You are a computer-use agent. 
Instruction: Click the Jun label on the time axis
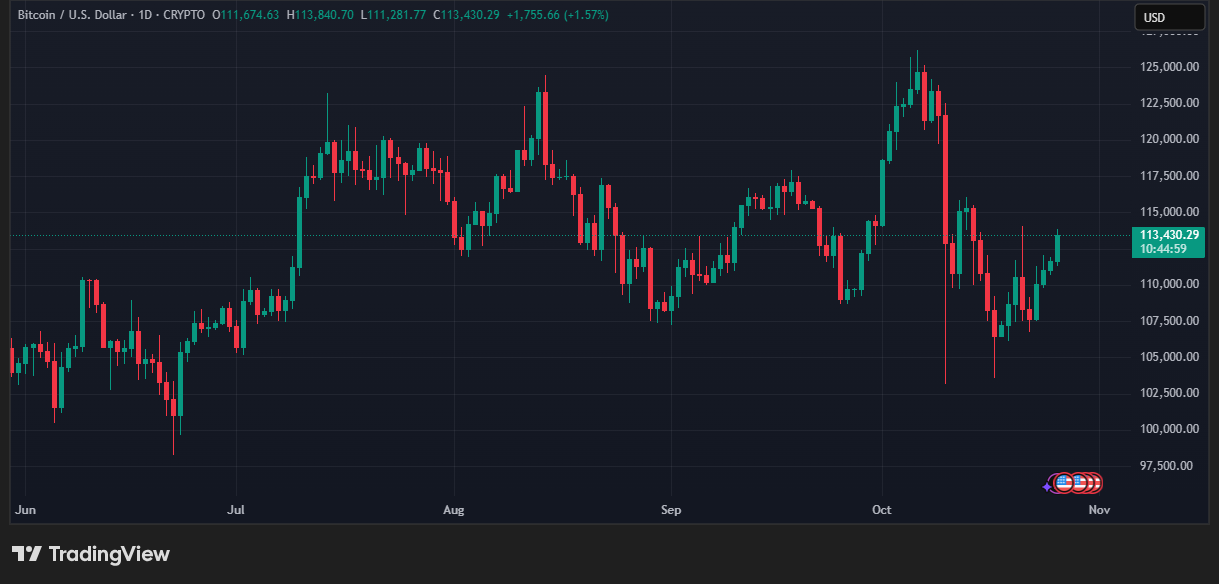(x=26, y=510)
